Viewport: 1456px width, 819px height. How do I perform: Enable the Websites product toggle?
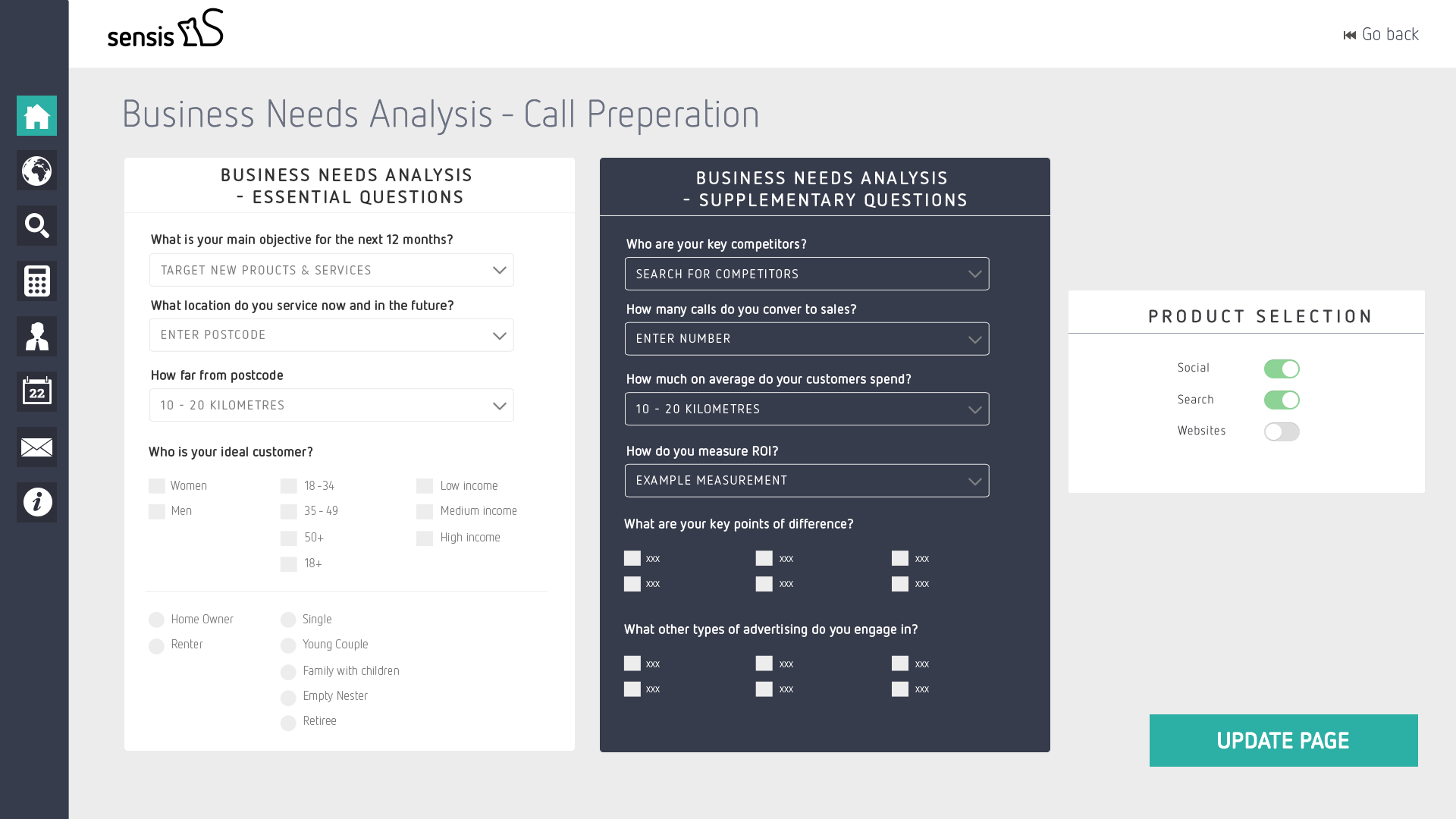(x=1282, y=432)
